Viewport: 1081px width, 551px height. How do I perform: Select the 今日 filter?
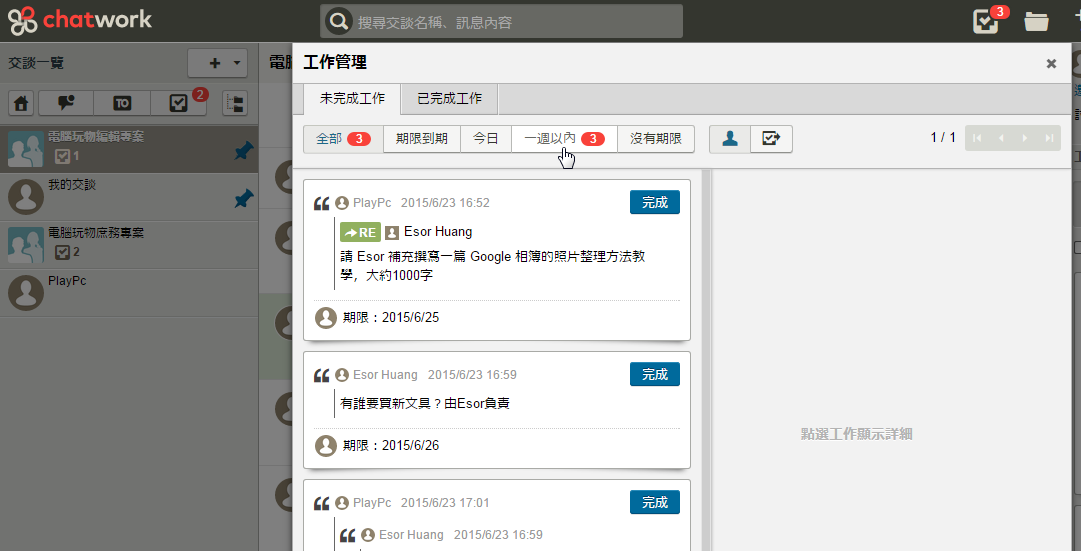(x=485, y=139)
